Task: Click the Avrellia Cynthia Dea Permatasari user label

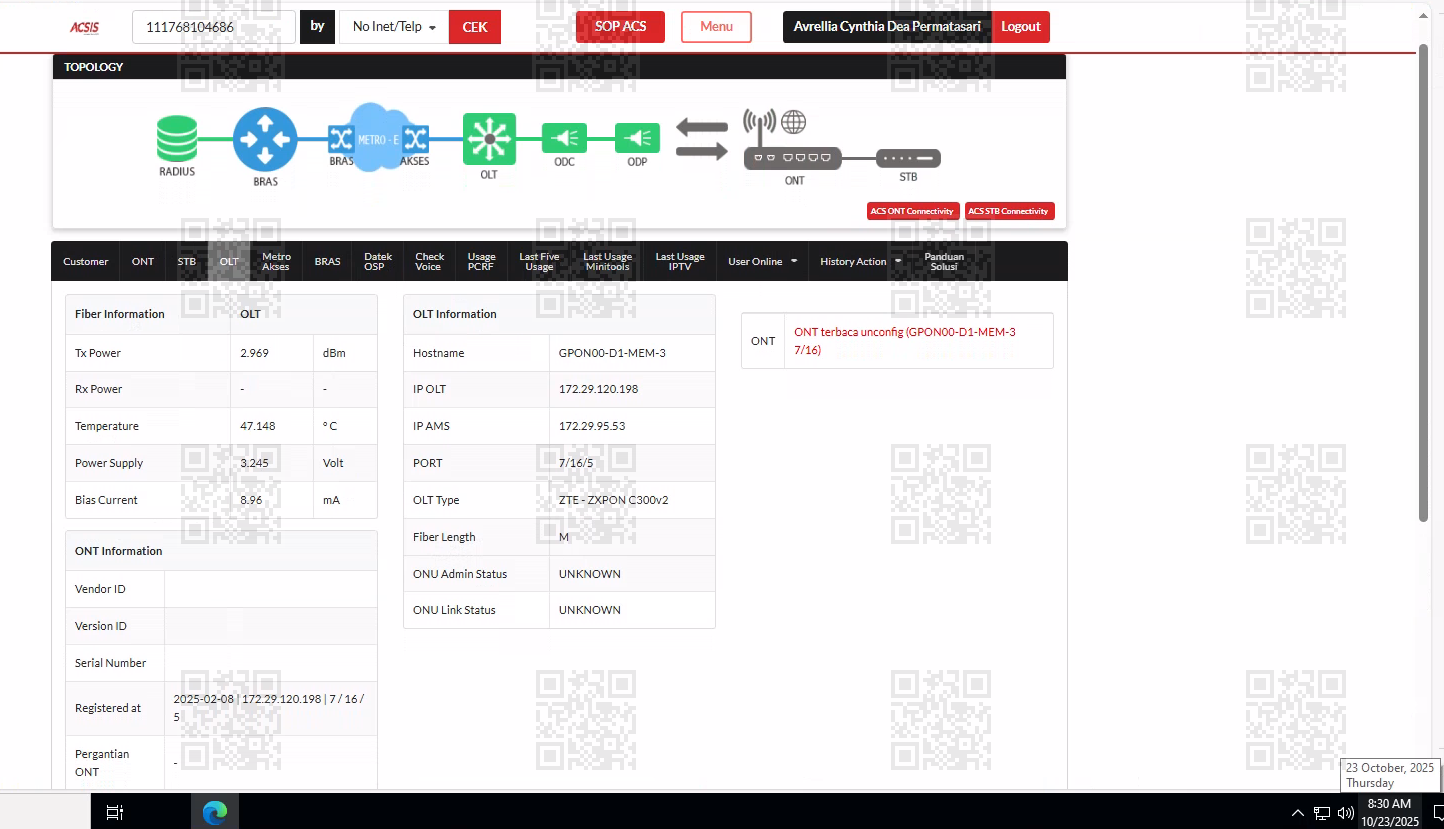Action: 887,27
